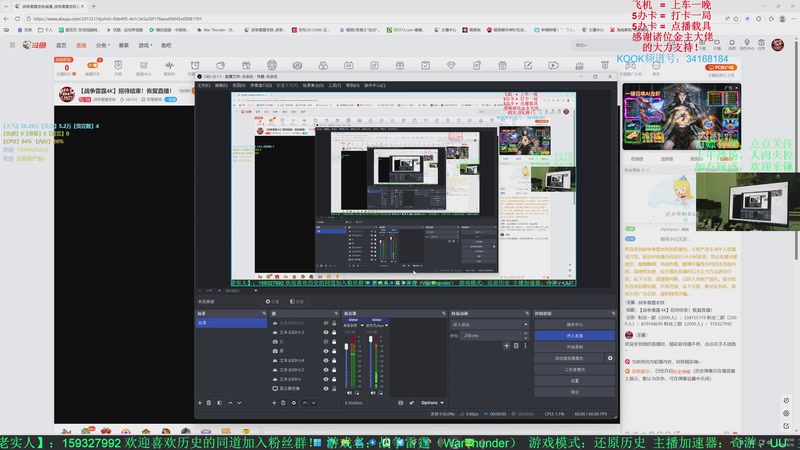Open OBS 场景集合(S) menu
Screen dimensions: 800x450
pos(313,85)
